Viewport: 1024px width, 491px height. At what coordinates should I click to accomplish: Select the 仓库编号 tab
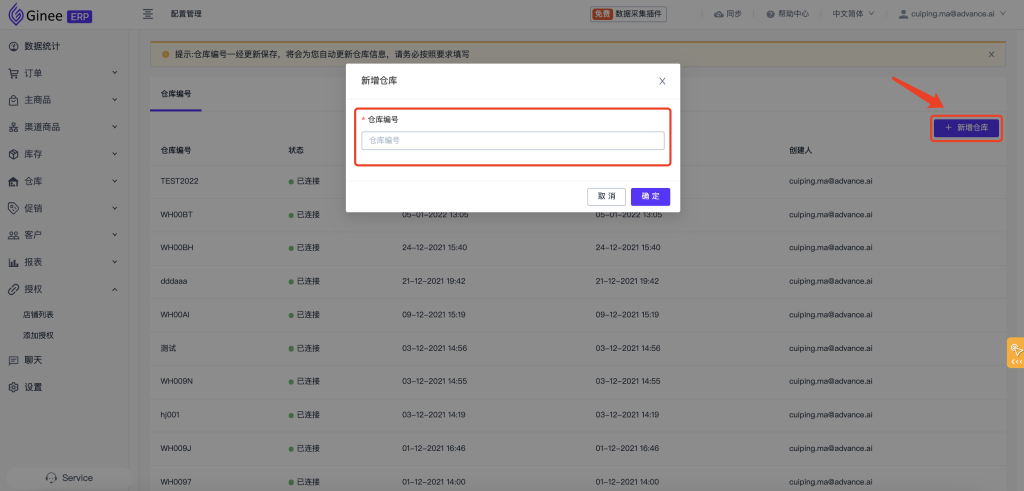point(176,94)
